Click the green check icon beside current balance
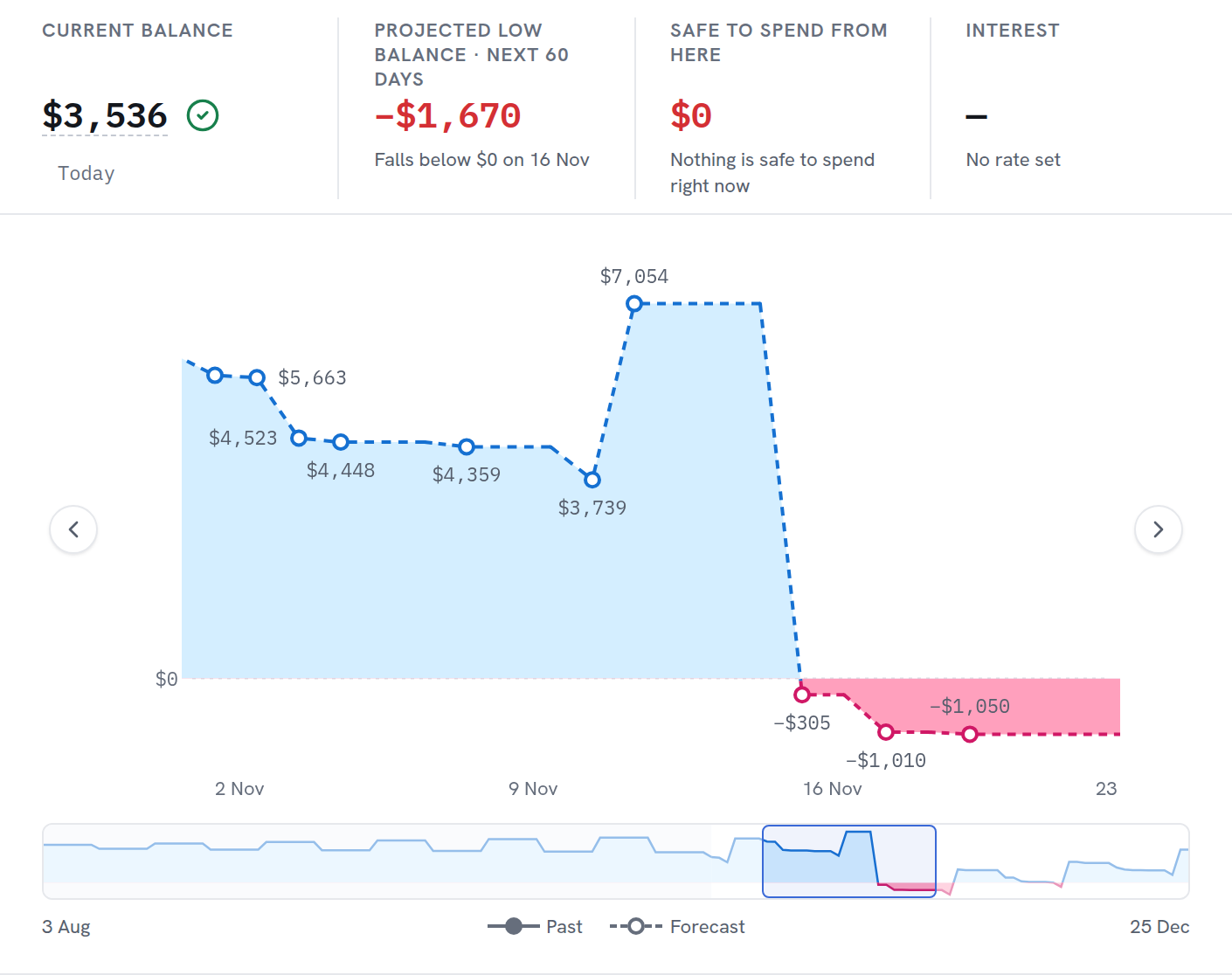Screen dimensions: 1232x975 (203, 115)
